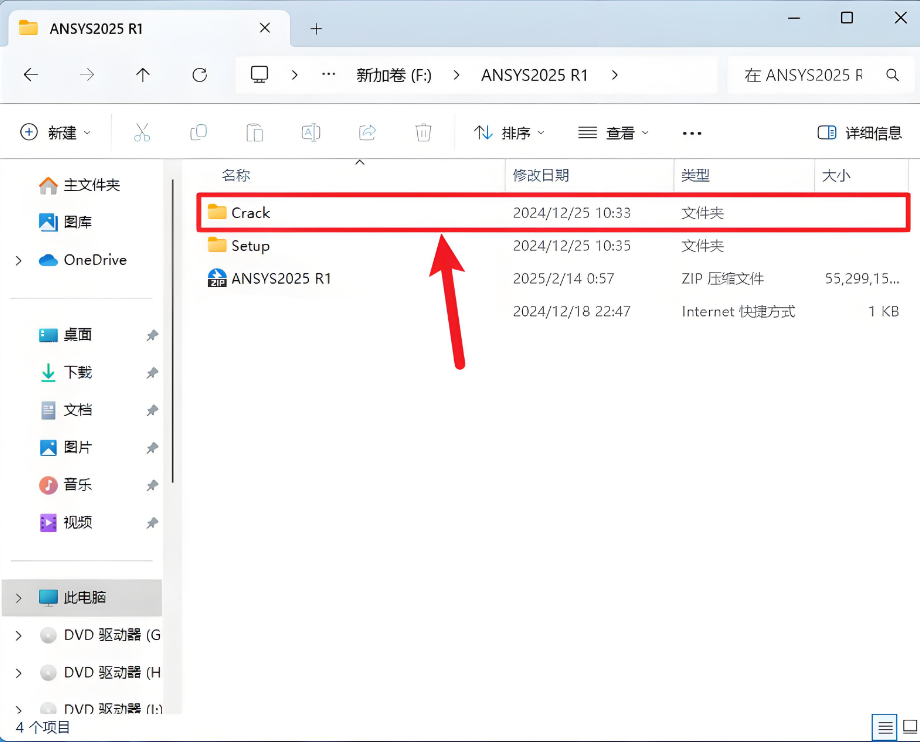
Task: Open 文档 documents in quick access
Action: 65,410
